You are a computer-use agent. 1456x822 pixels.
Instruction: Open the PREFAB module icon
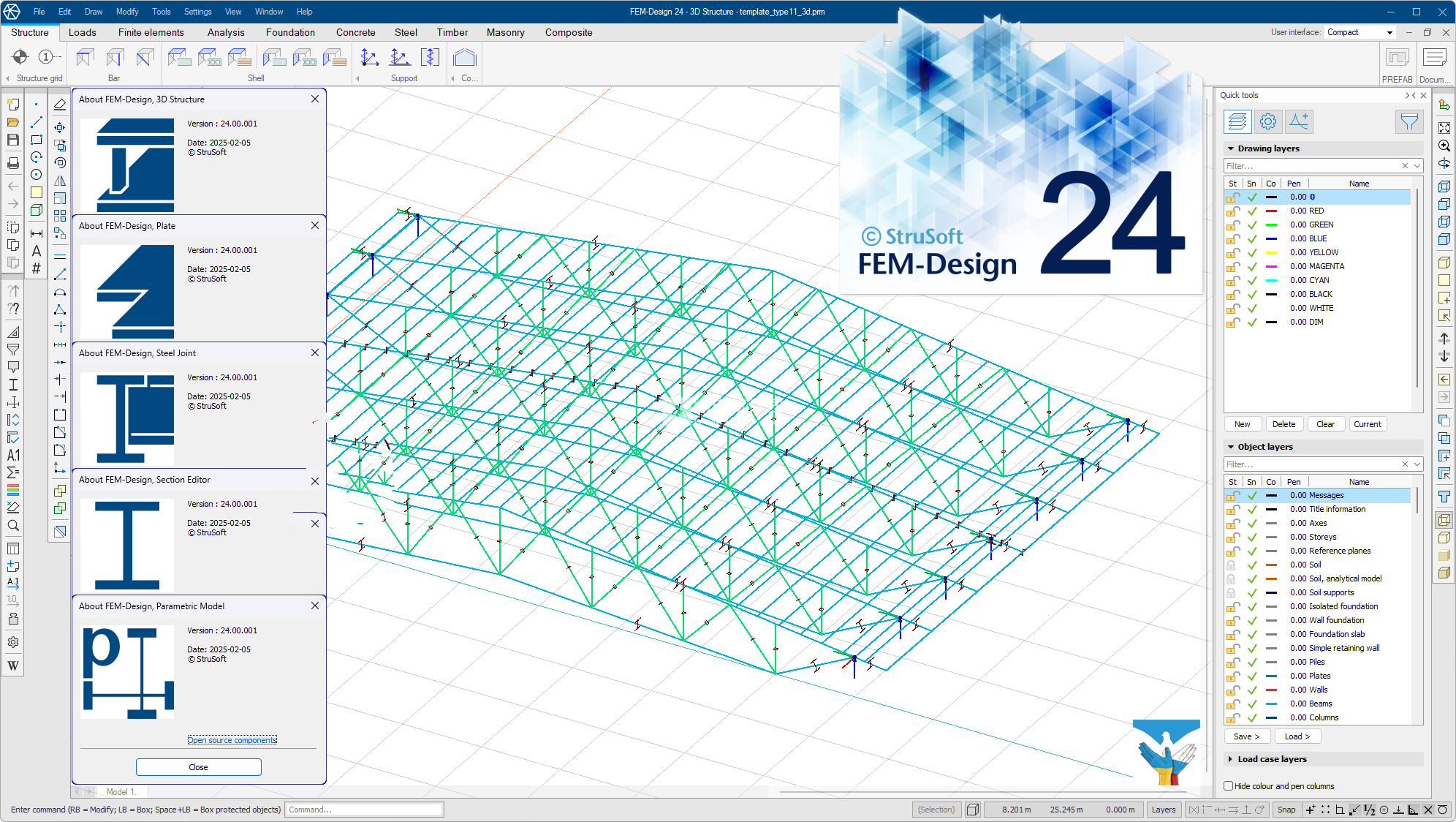1397,57
